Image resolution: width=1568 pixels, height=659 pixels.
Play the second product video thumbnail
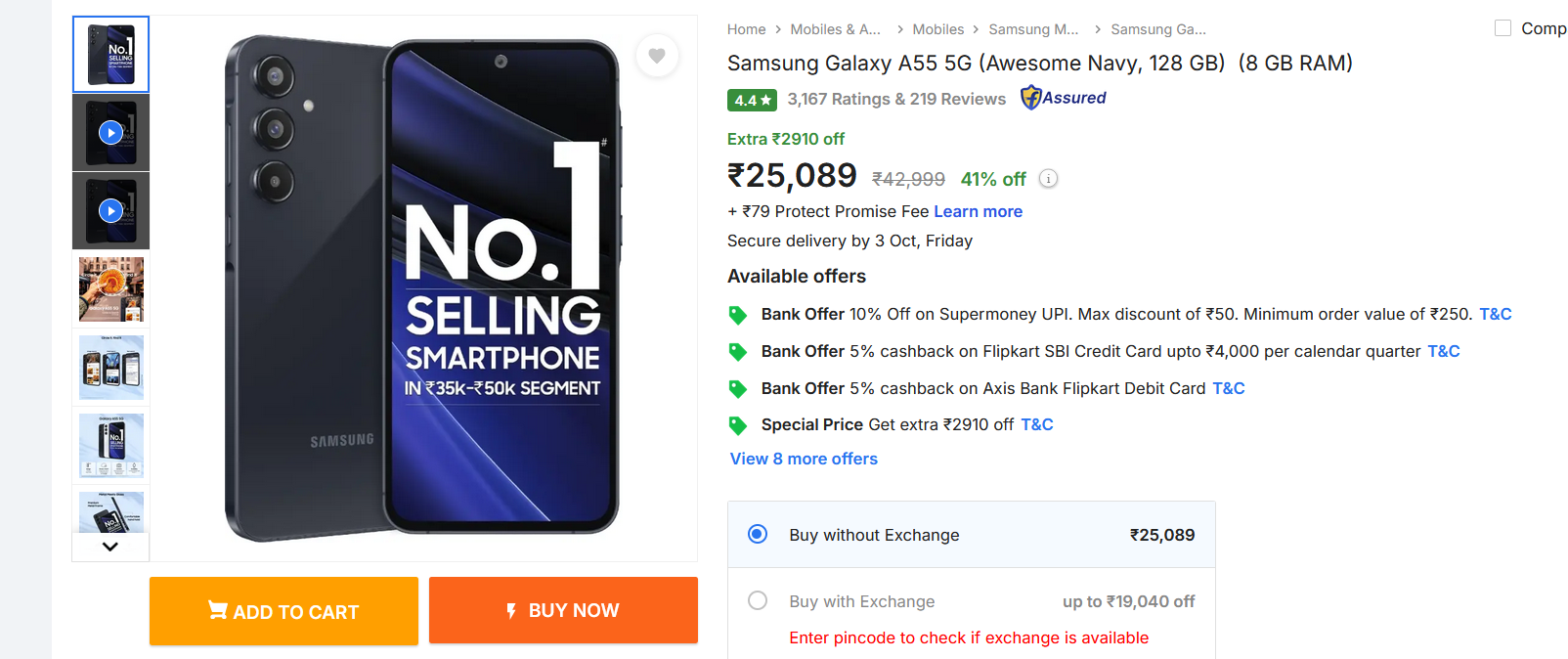click(111, 210)
